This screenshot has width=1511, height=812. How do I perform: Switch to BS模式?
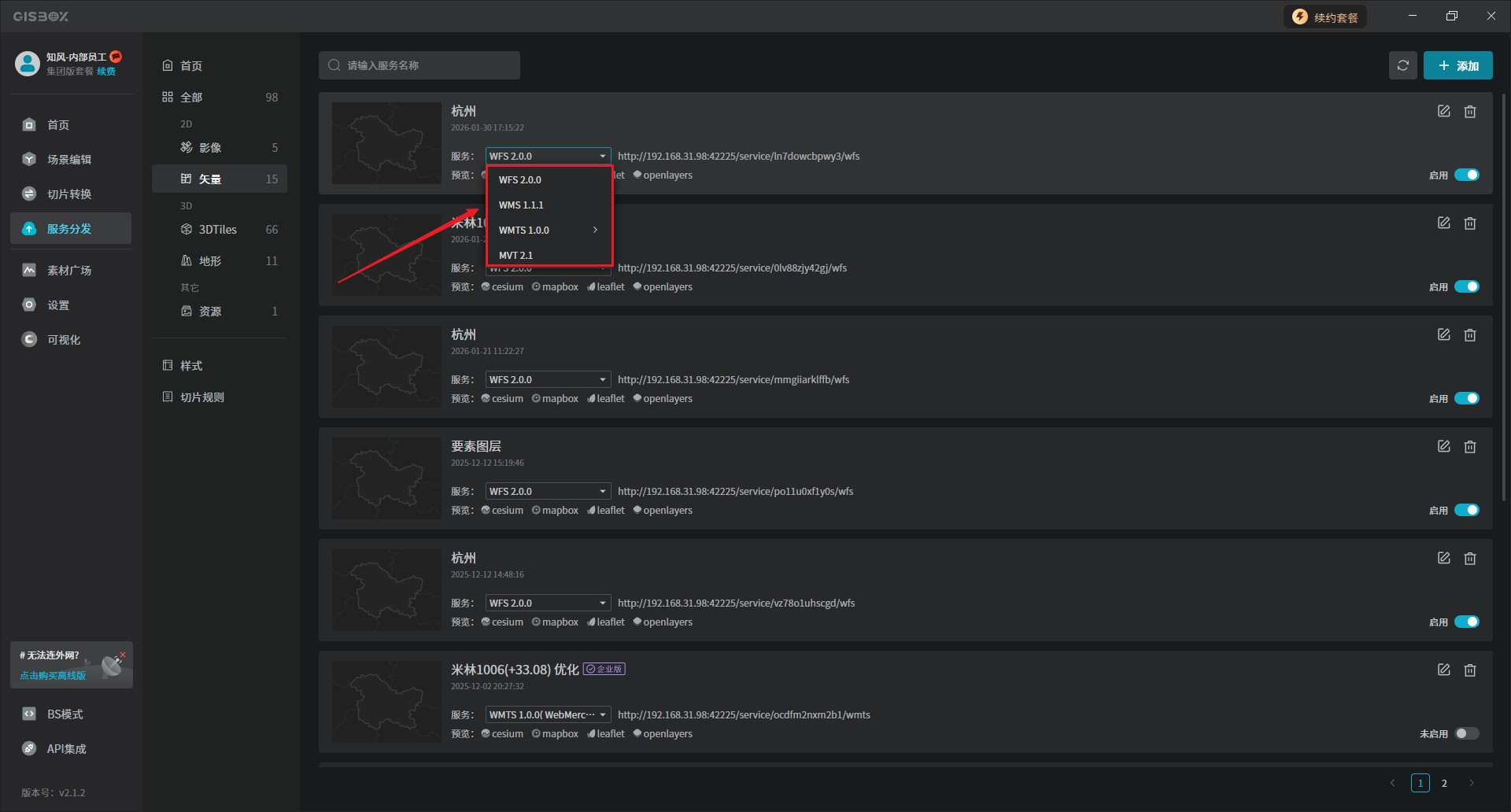[65, 714]
